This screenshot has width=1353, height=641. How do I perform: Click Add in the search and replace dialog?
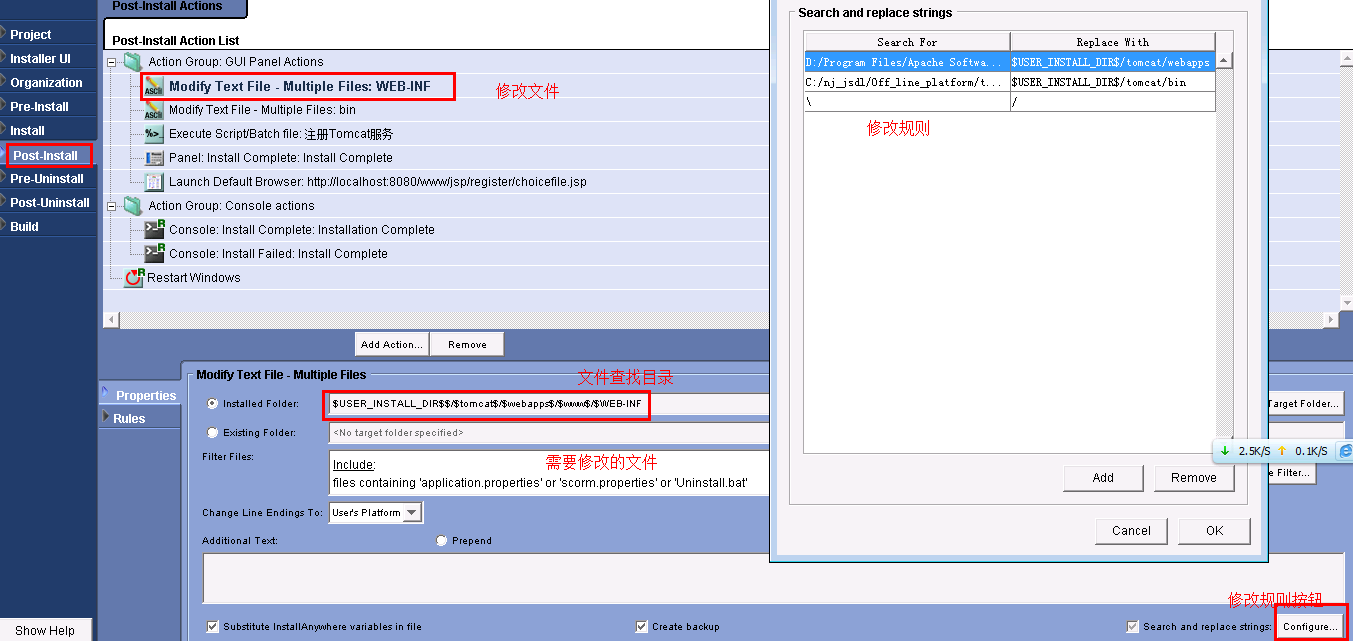click(x=1103, y=478)
